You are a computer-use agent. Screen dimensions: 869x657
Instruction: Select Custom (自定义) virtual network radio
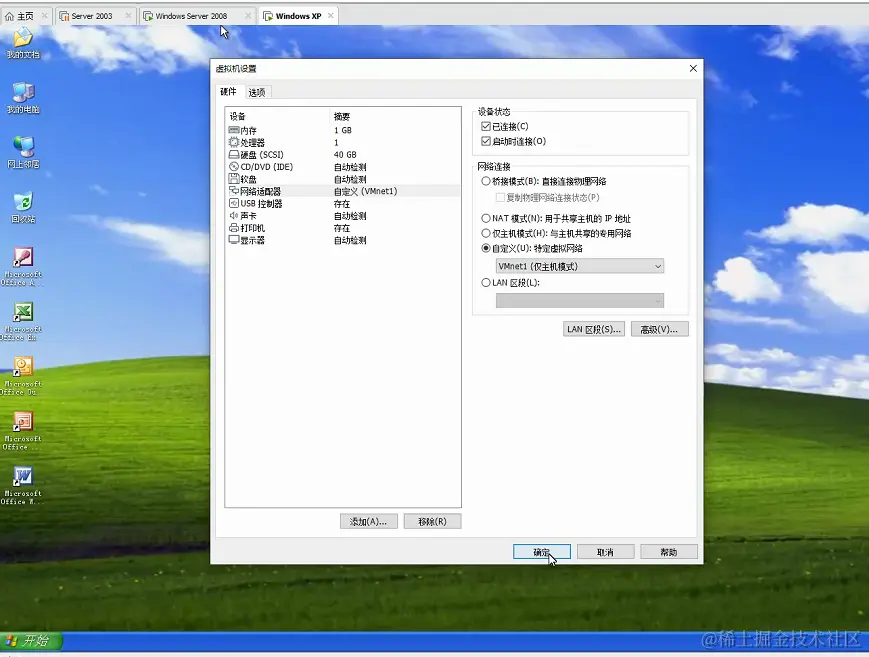tap(486, 248)
